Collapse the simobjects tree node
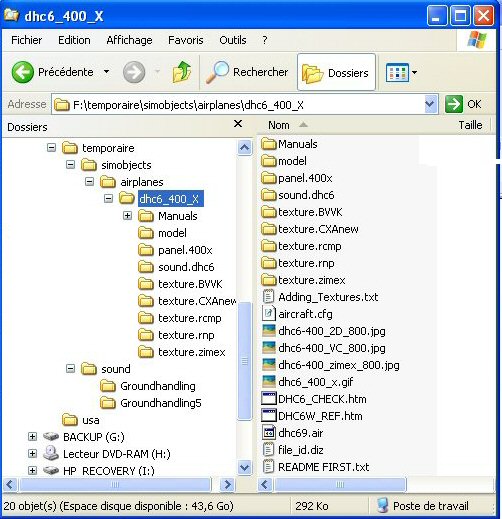Screen dimensions: 502x519 [x=70, y=165]
